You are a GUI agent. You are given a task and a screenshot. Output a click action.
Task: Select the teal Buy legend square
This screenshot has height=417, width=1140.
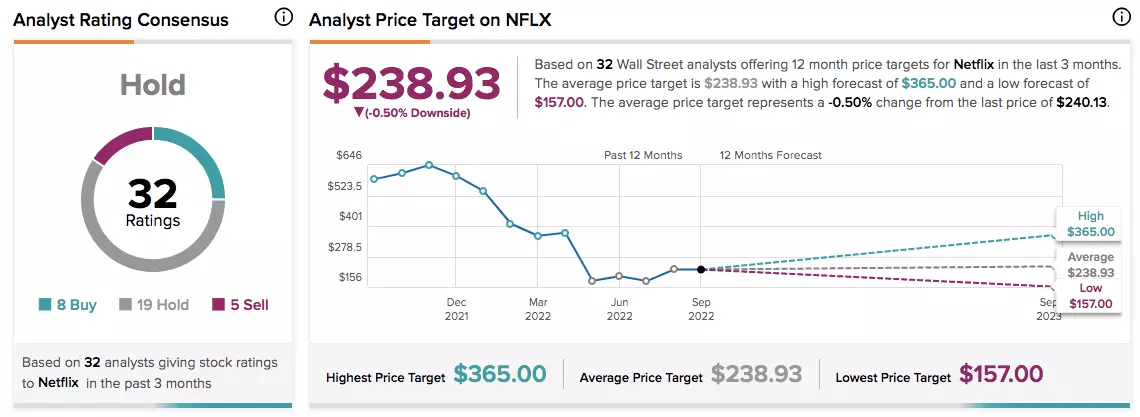click(x=44, y=305)
